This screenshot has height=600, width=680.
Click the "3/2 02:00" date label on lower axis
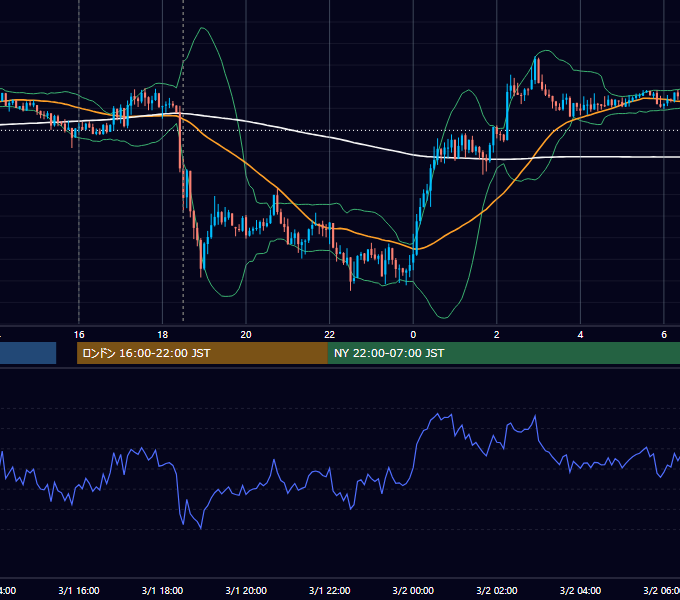pyautogui.click(x=497, y=590)
